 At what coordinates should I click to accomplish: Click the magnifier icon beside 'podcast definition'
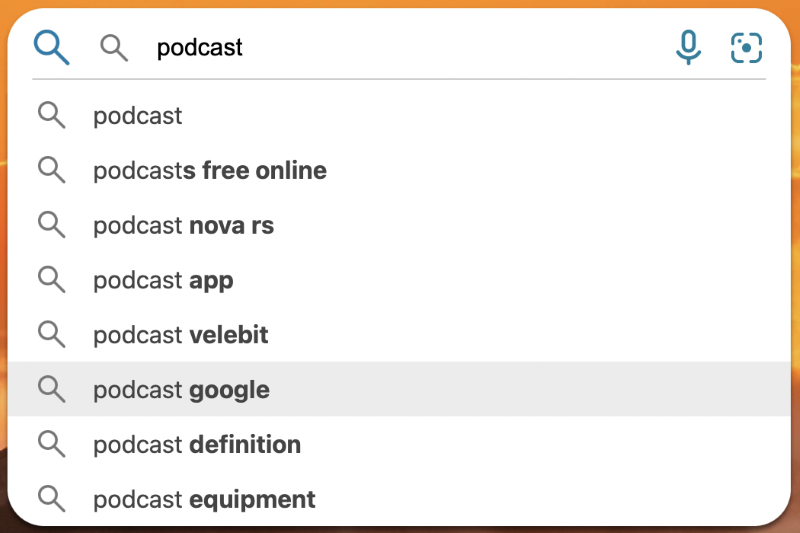pyautogui.click(x=52, y=444)
